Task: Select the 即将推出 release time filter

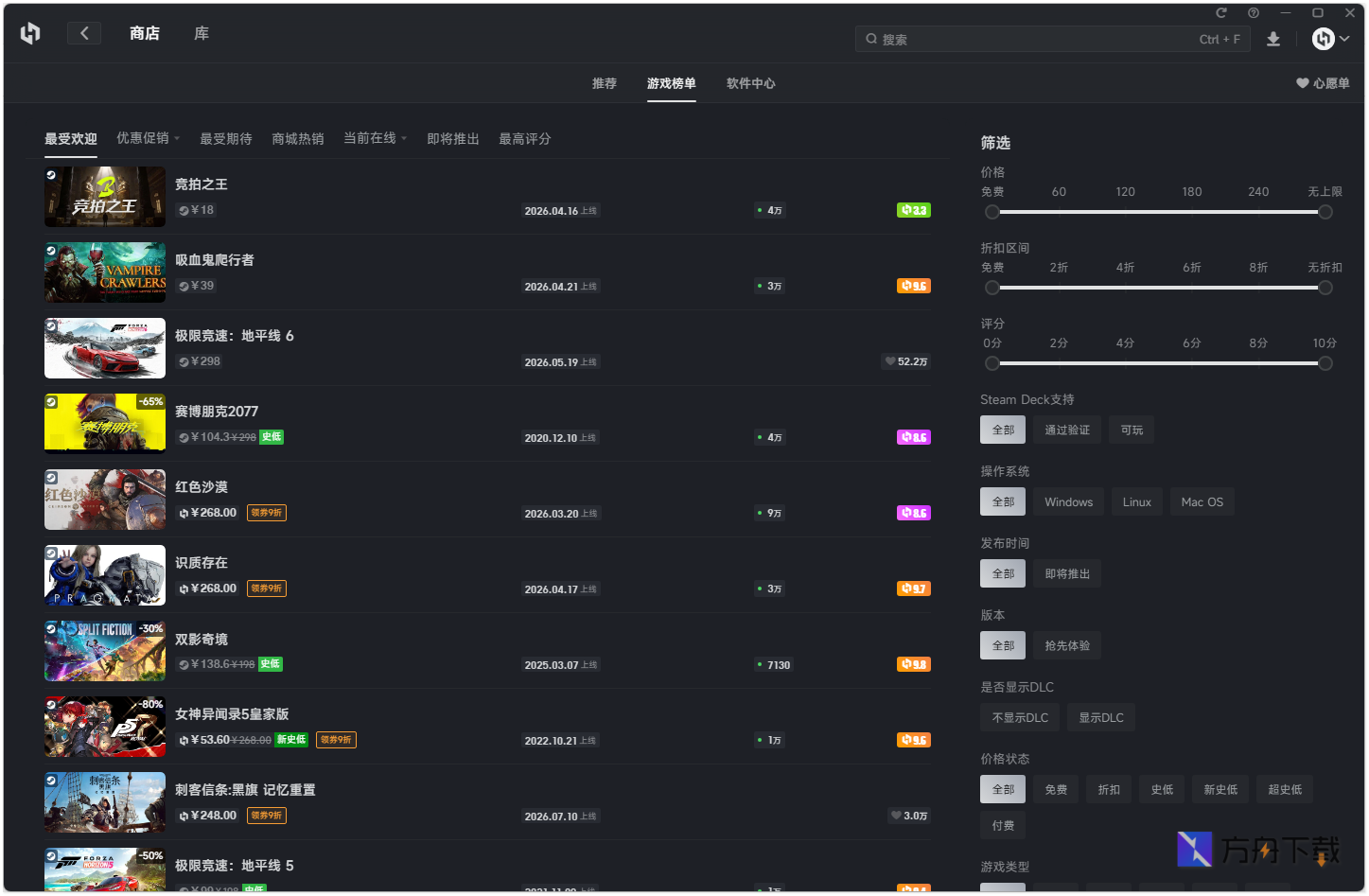Action: click(1066, 574)
